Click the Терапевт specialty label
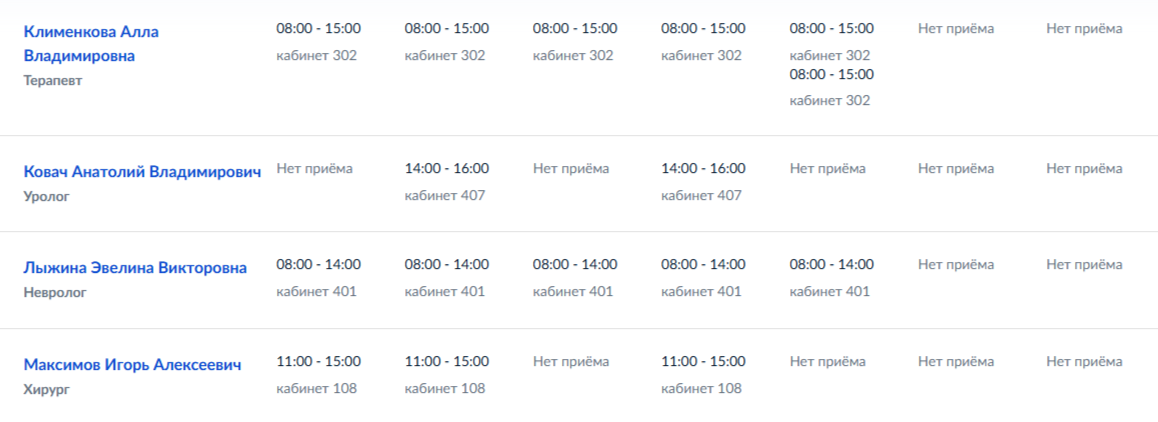The height and width of the screenshot is (422, 1158). [x=53, y=81]
